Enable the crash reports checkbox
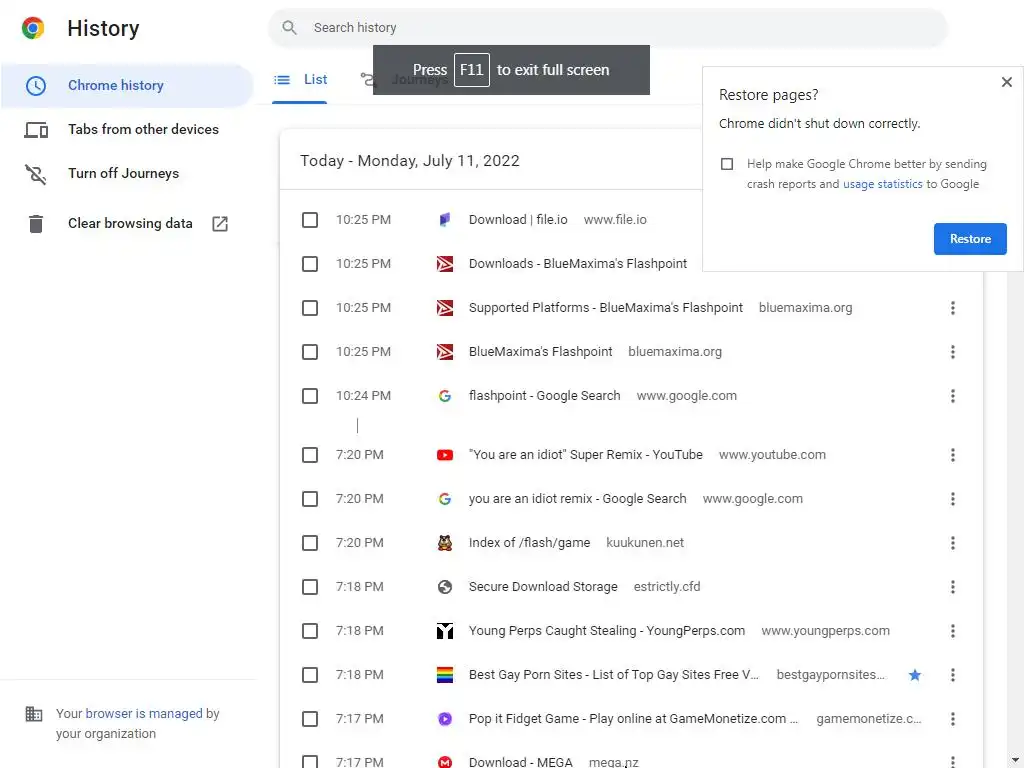Viewport: 1024px width, 768px height. [x=727, y=164]
